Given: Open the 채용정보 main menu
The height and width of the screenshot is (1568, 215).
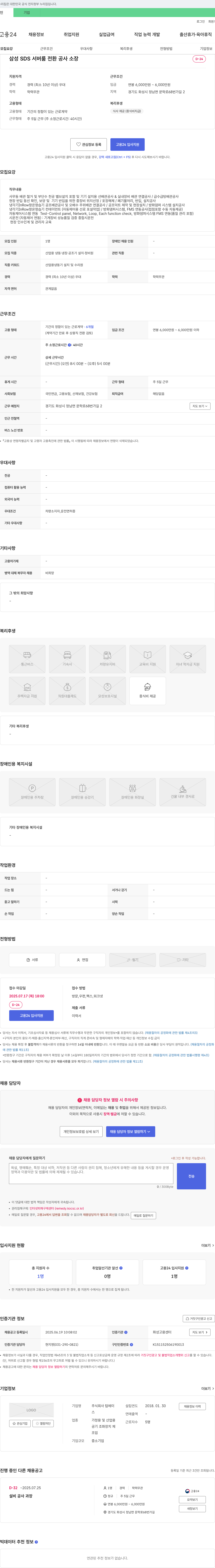Looking at the screenshot, I should click(36, 35).
